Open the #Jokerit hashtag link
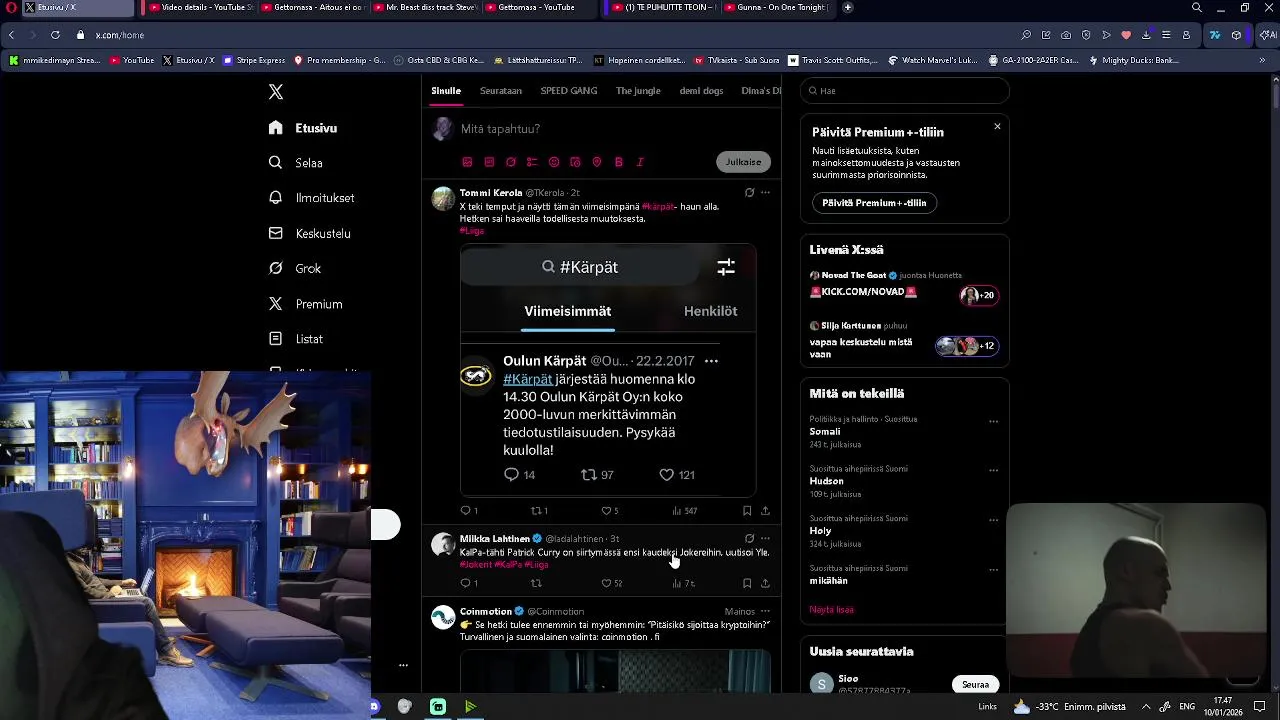 (x=476, y=565)
